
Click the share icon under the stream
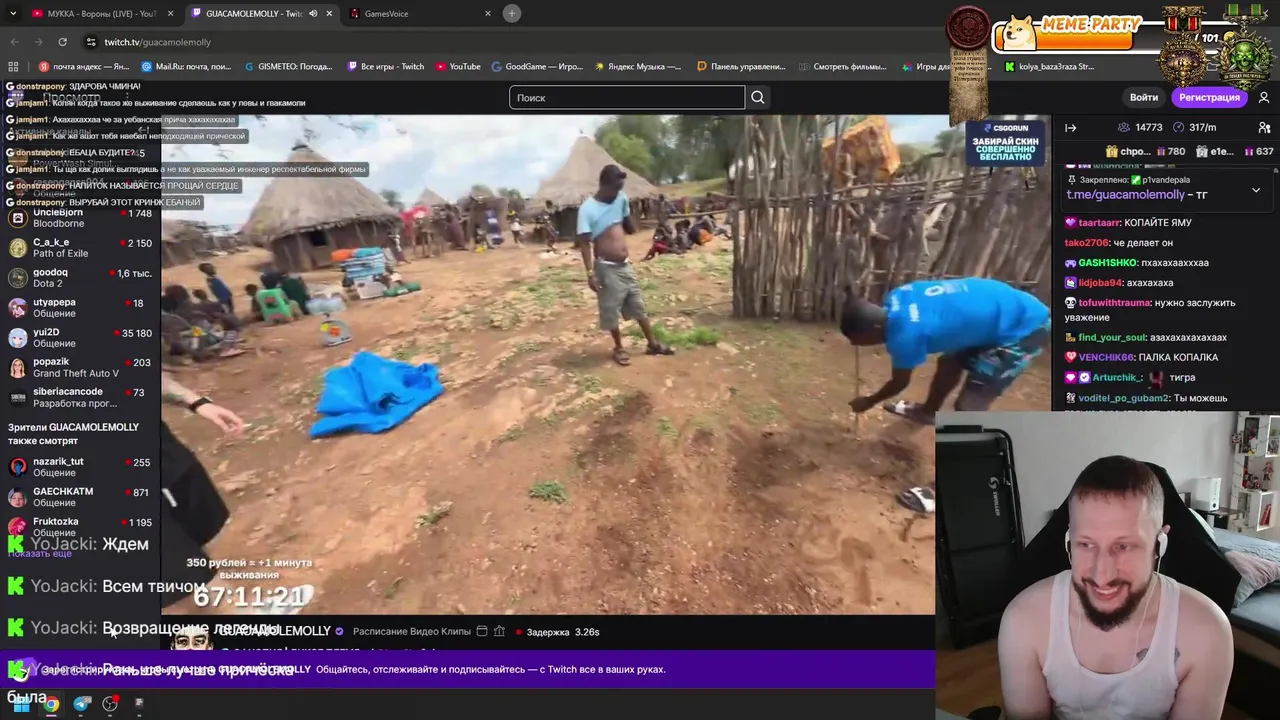[x=499, y=632]
